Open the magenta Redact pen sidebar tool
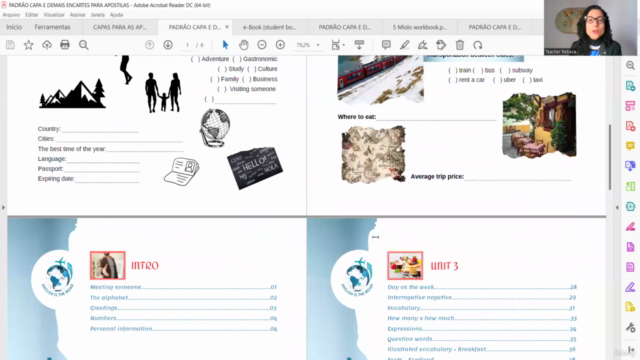This screenshot has width=640, height=360. 630,227
